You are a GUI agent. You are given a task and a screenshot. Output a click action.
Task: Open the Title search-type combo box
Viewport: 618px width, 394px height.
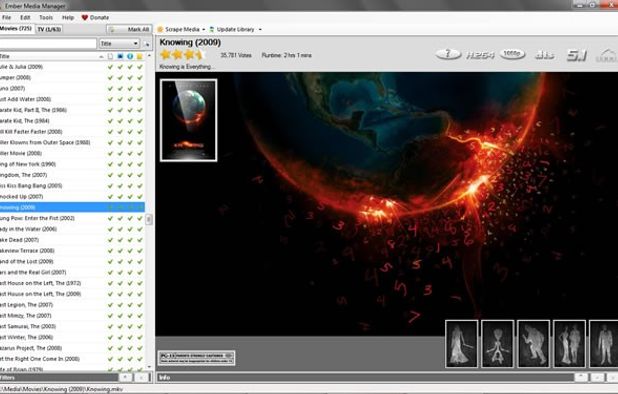[x=119, y=43]
